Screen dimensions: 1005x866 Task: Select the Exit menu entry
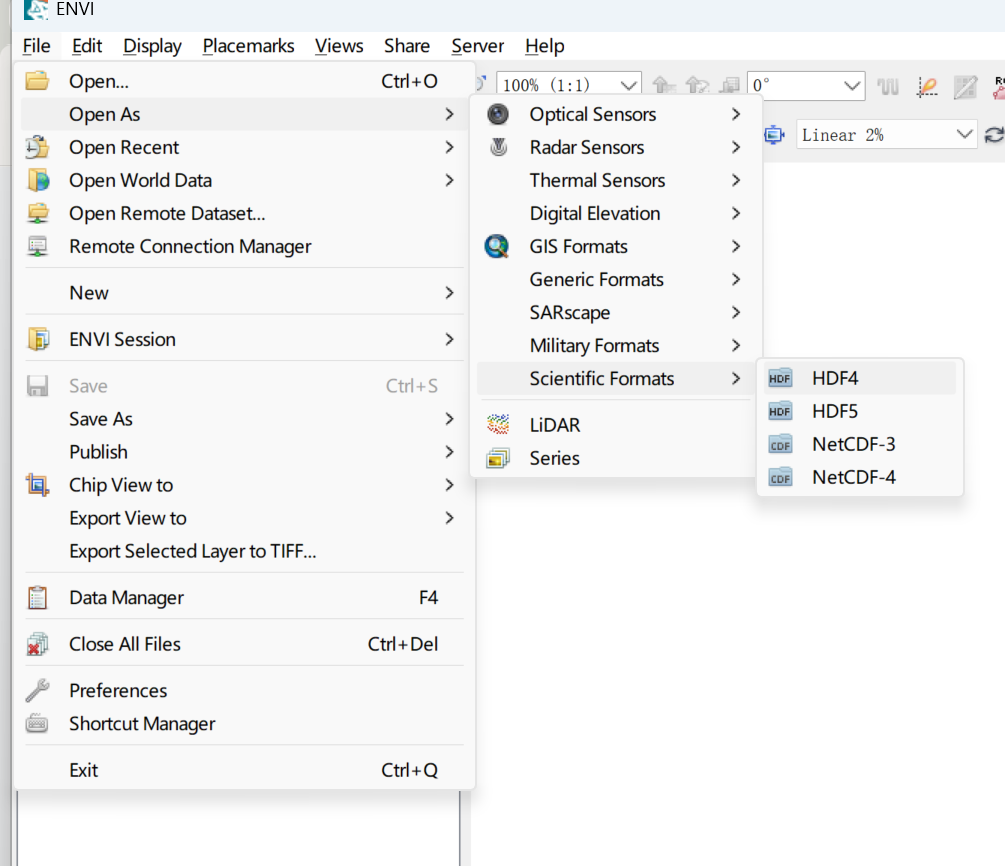tap(244, 770)
